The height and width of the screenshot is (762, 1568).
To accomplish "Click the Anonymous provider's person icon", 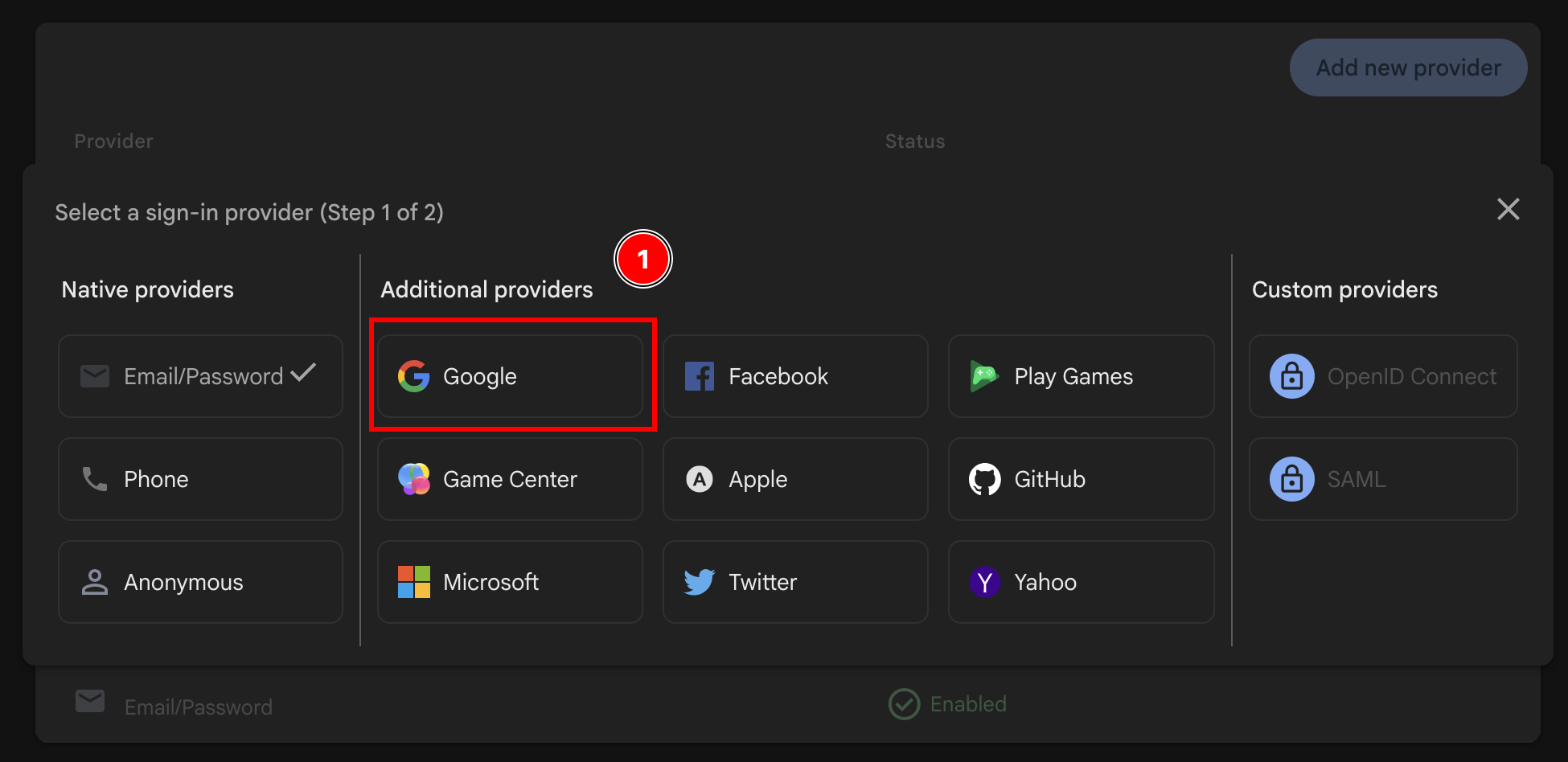I will point(94,582).
